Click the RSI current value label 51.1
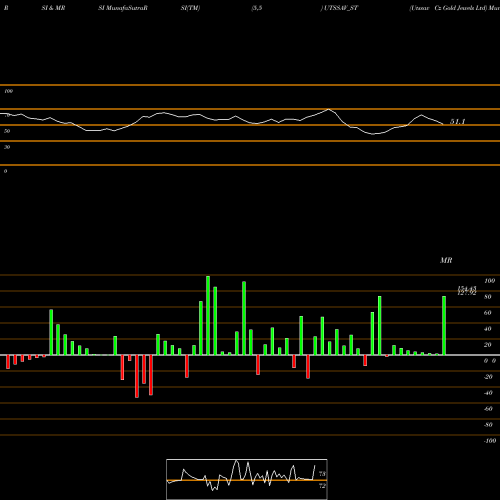The height and width of the screenshot is (500, 500). [x=457, y=122]
